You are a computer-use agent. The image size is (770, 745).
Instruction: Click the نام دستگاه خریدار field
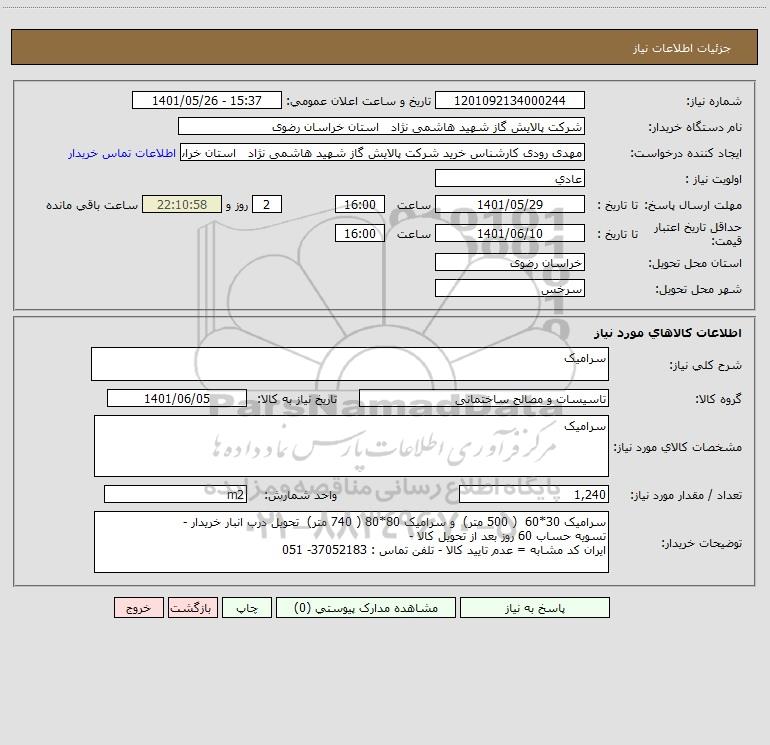[x=381, y=126]
